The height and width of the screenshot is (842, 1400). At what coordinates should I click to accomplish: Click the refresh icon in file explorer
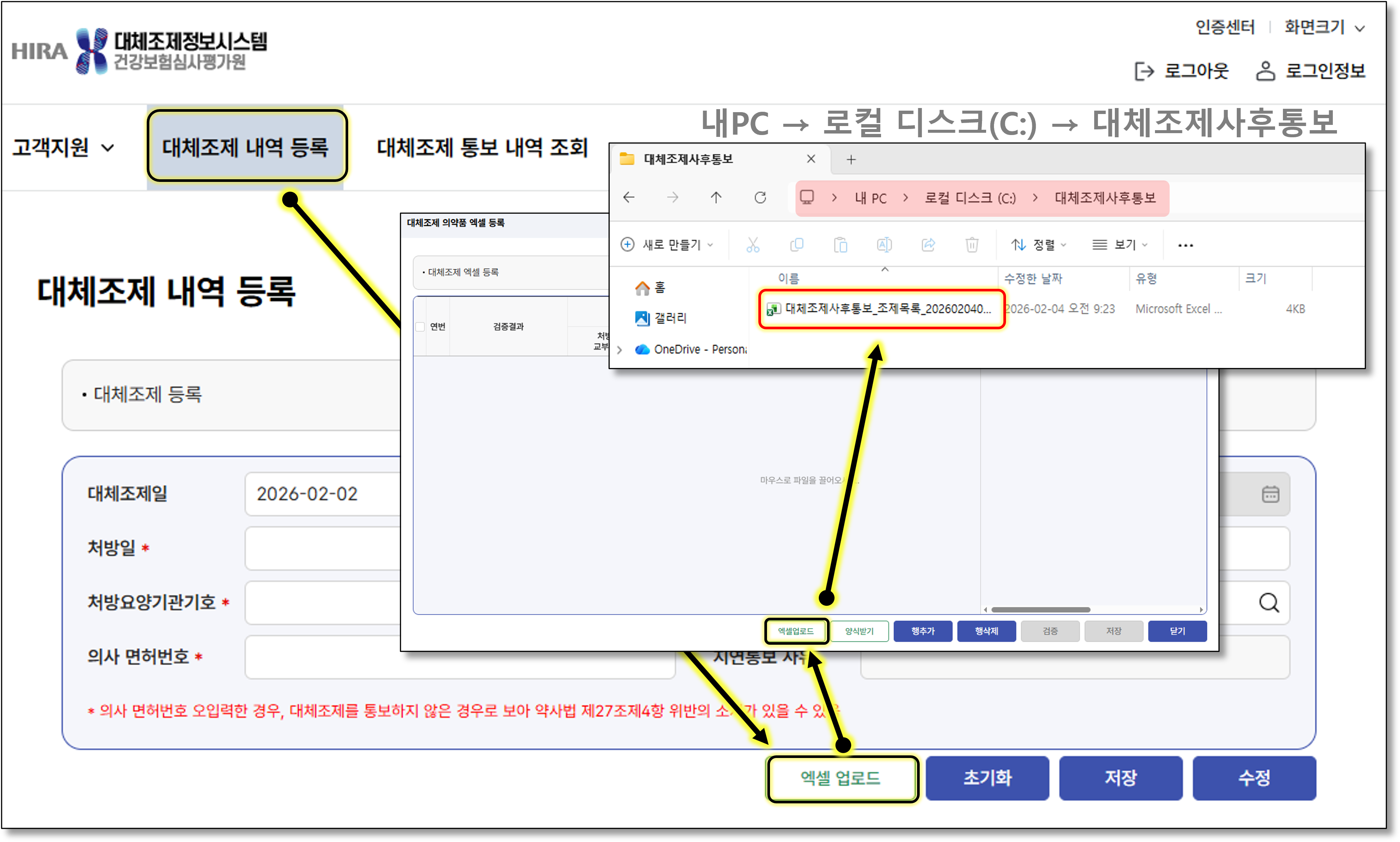click(760, 197)
